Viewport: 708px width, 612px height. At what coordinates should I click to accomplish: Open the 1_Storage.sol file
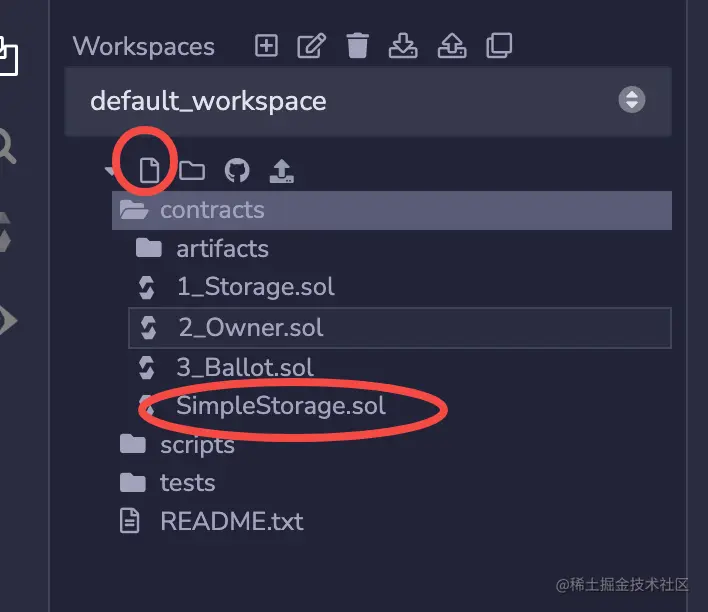[255, 287]
